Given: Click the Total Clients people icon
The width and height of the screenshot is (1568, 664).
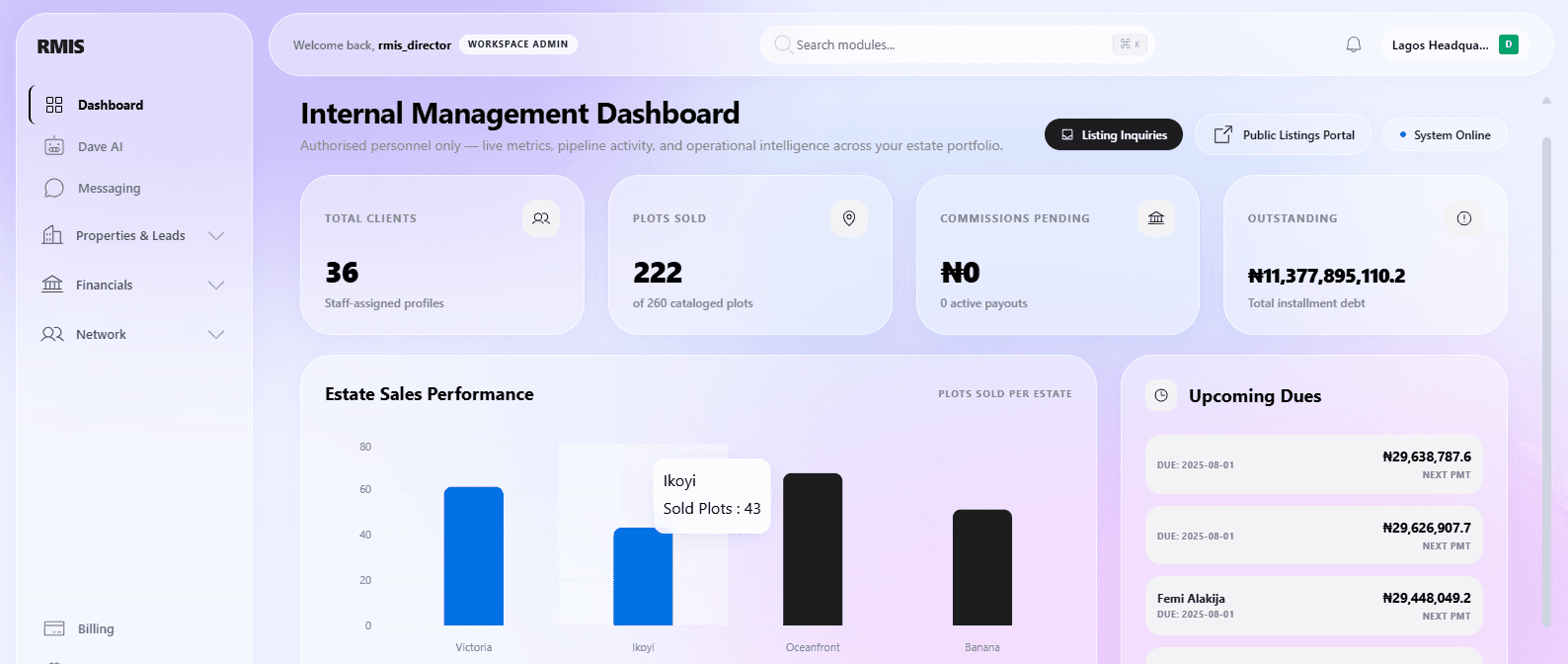Looking at the screenshot, I should tap(541, 218).
